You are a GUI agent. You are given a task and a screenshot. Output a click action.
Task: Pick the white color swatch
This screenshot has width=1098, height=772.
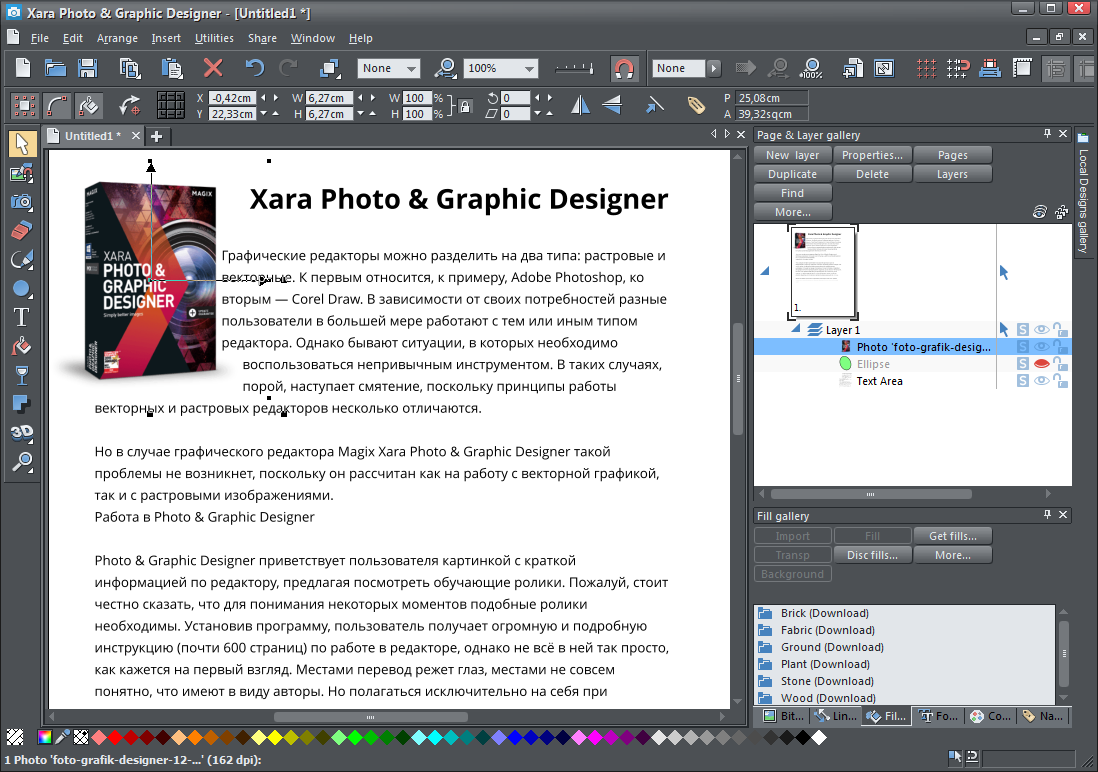coord(819,737)
